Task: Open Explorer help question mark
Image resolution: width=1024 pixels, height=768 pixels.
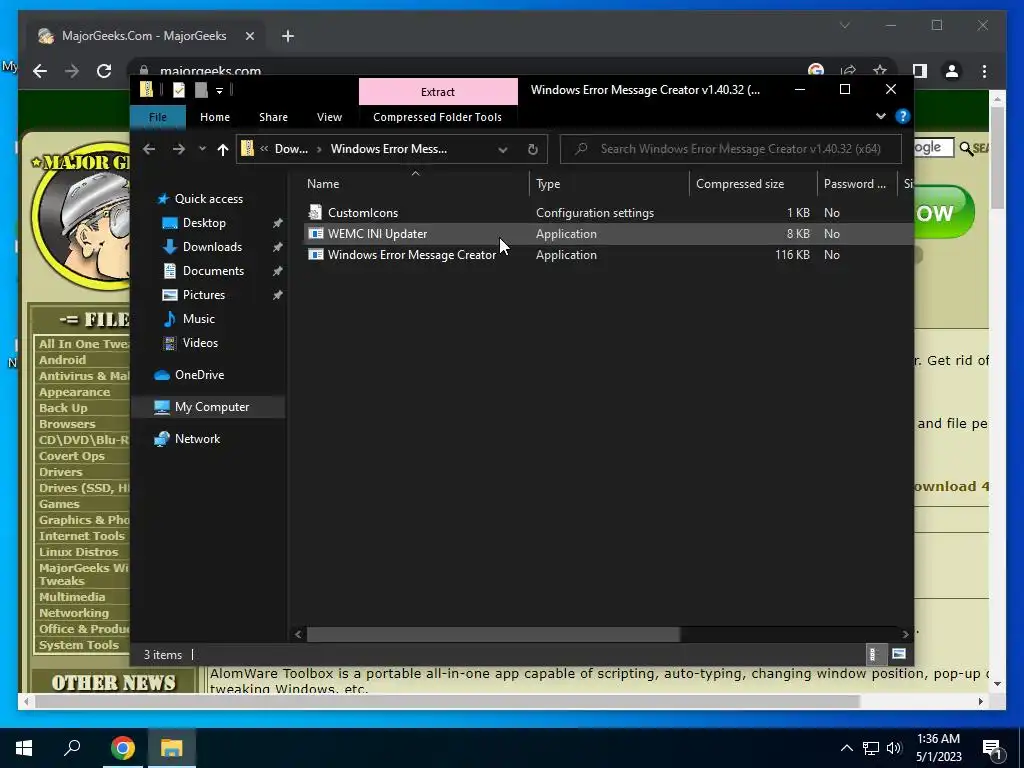Action: coord(903,116)
